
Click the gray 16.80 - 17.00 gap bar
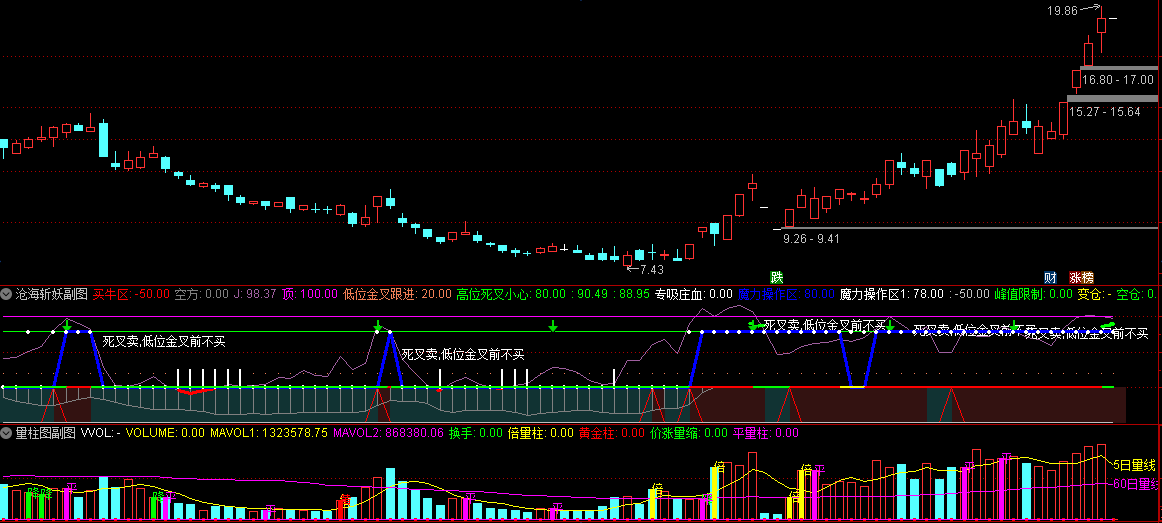[1118, 68]
